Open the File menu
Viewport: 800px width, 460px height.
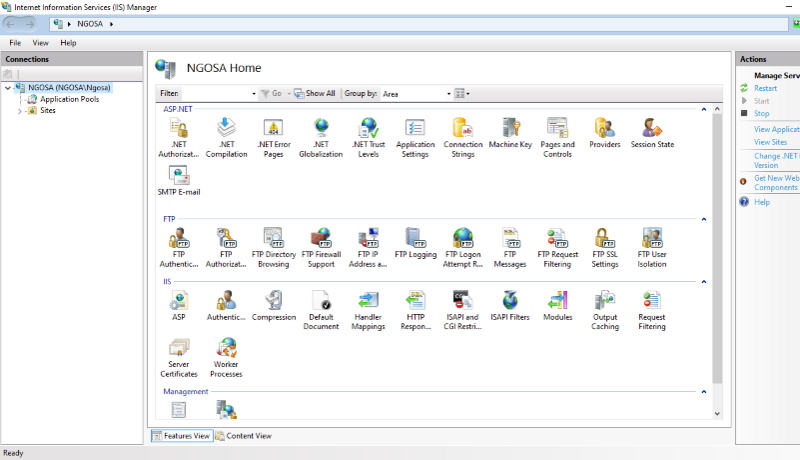[15, 43]
